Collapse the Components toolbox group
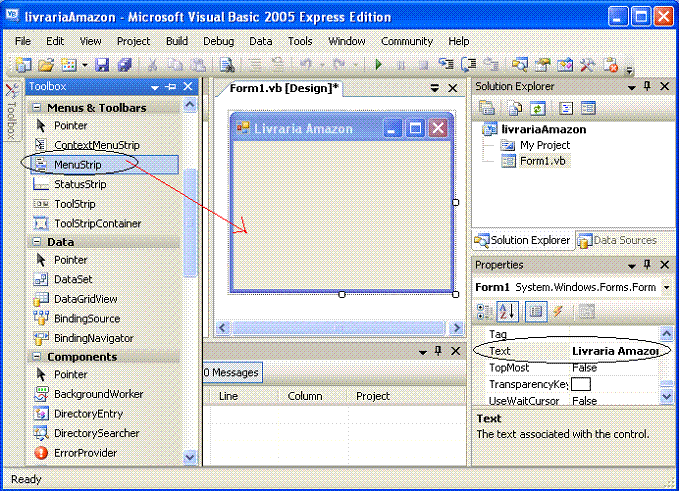 [x=37, y=356]
